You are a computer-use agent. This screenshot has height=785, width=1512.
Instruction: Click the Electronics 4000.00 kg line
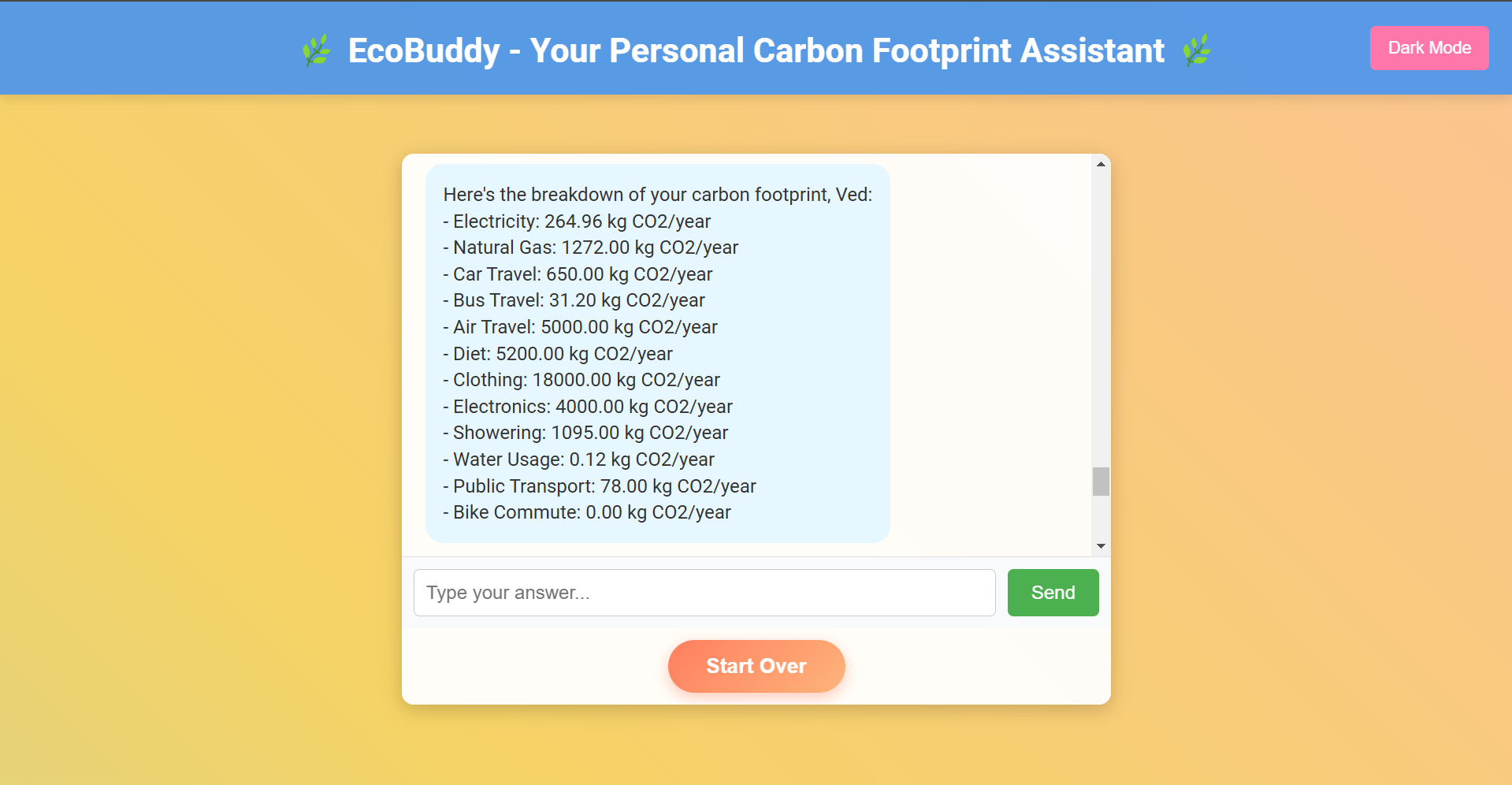(x=588, y=407)
